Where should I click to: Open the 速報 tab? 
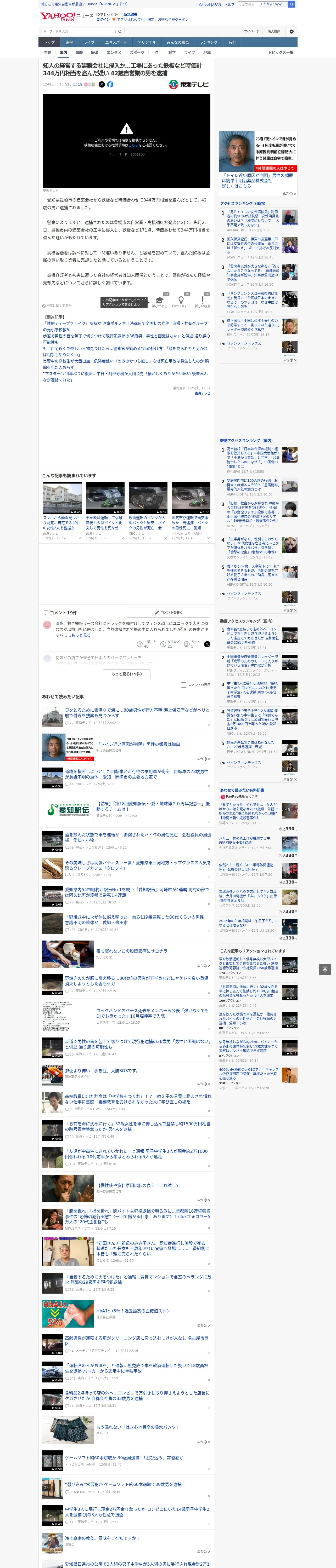point(69,43)
